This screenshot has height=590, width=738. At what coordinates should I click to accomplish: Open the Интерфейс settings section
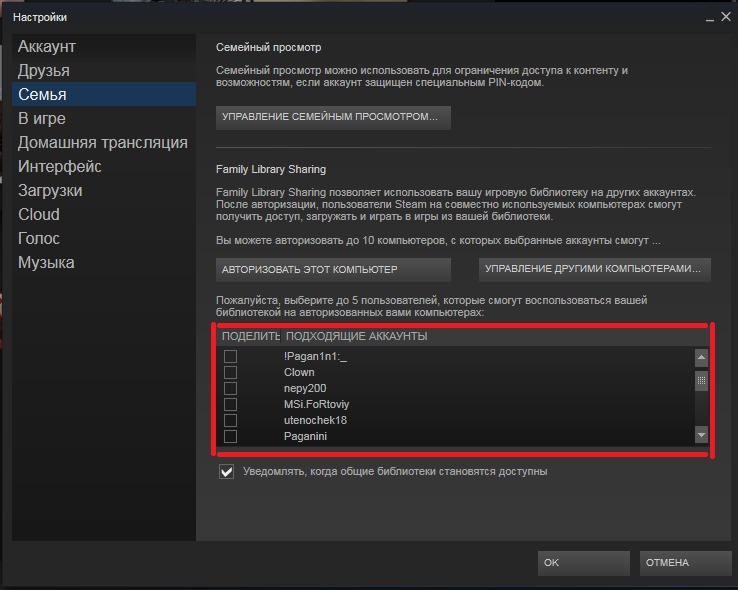point(104,166)
